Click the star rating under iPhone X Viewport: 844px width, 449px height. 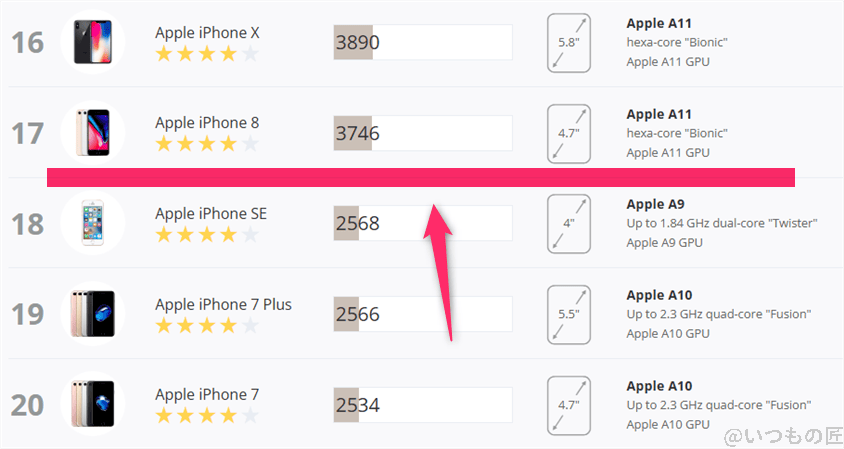pyautogui.click(x=206, y=54)
